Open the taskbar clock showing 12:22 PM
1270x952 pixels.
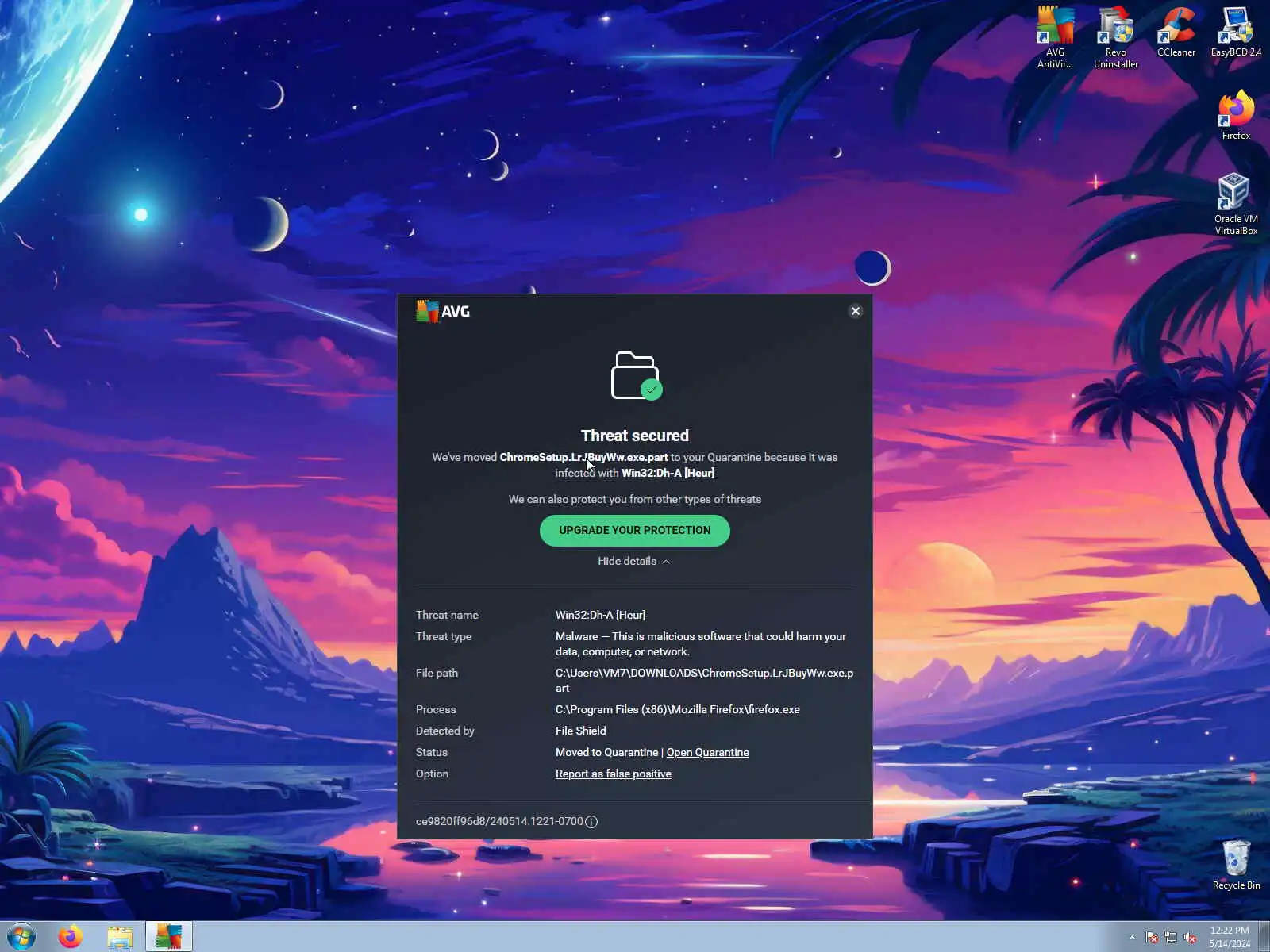point(1230,937)
